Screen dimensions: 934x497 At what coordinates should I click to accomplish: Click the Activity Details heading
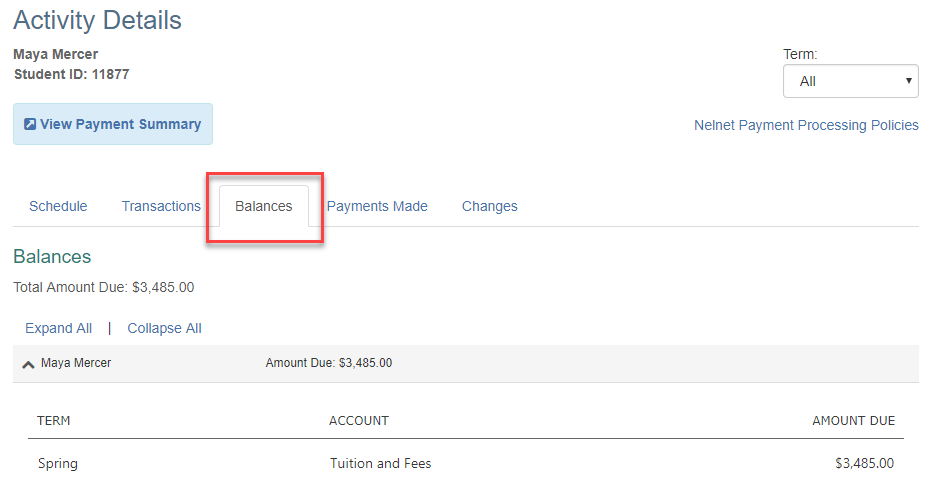(x=98, y=20)
